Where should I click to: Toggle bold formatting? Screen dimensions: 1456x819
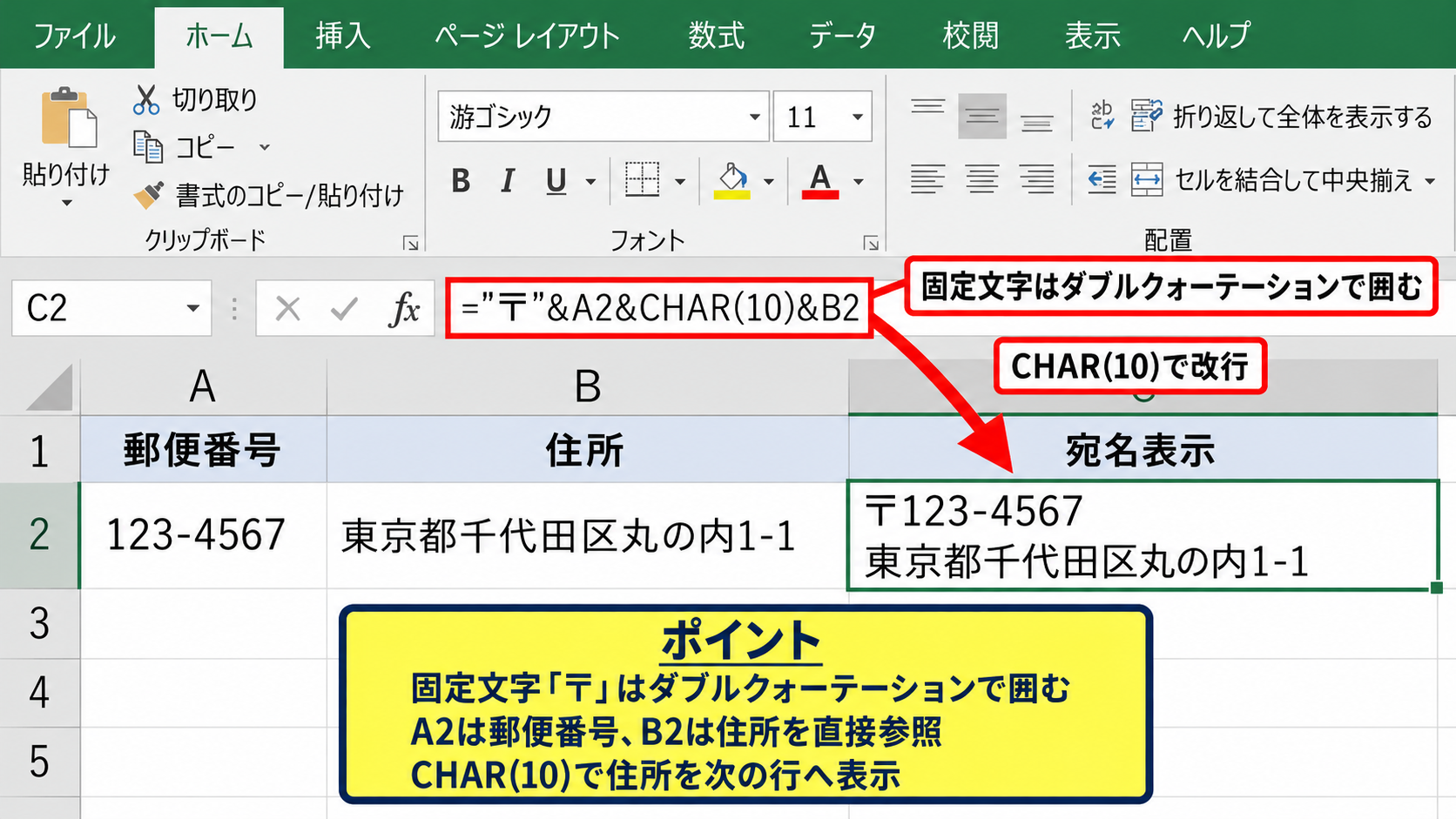[461, 181]
